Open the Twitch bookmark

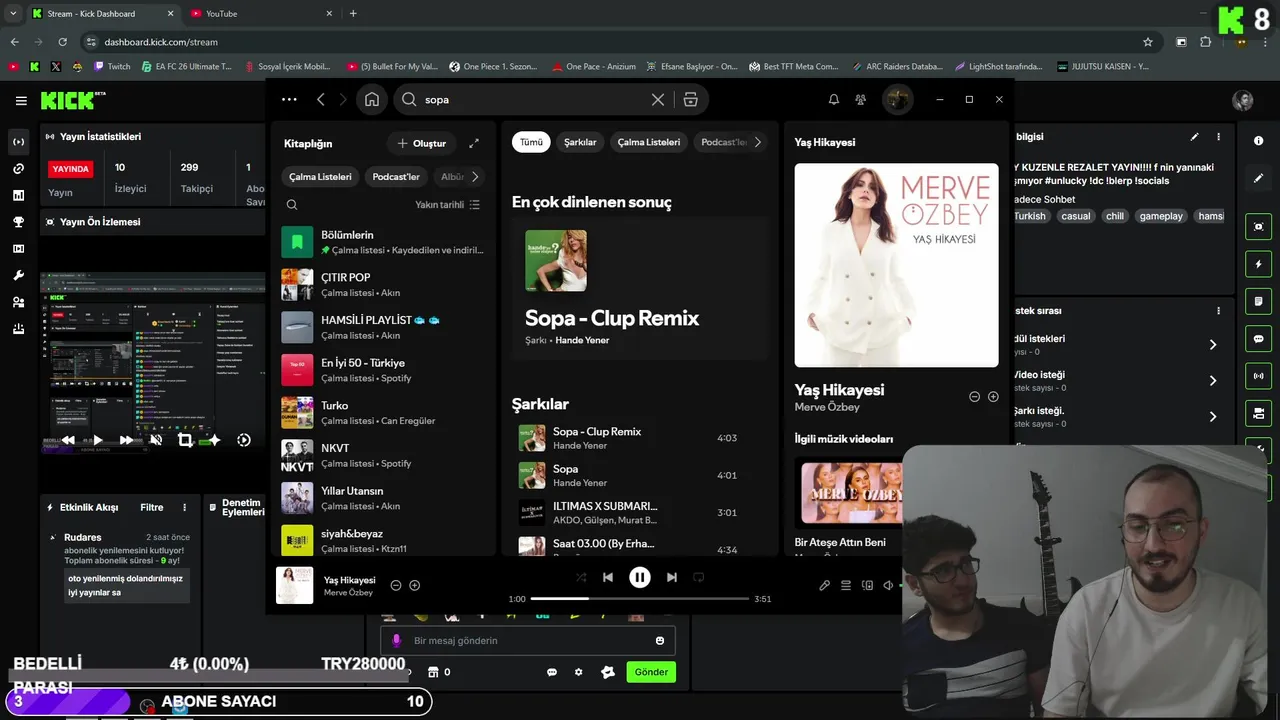(x=112, y=67)
